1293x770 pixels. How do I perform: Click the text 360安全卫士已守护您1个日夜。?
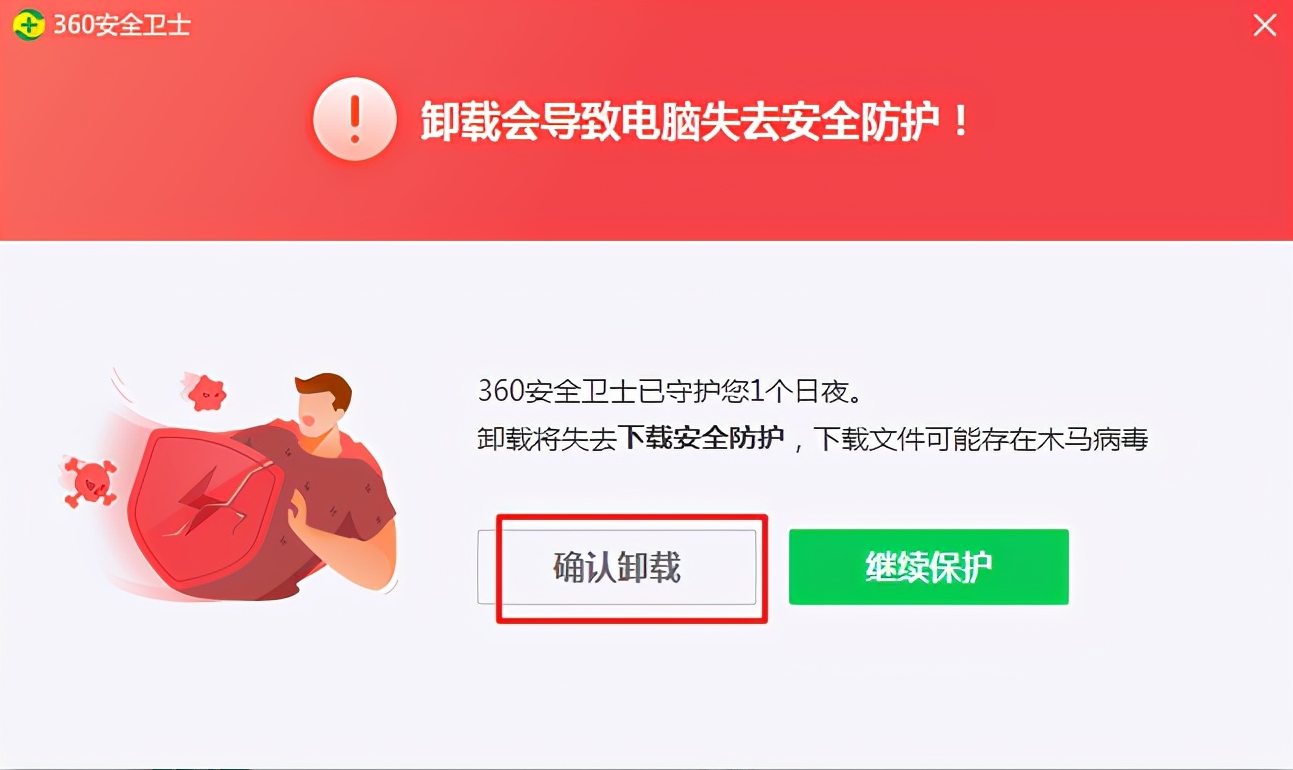coord(670,391)
